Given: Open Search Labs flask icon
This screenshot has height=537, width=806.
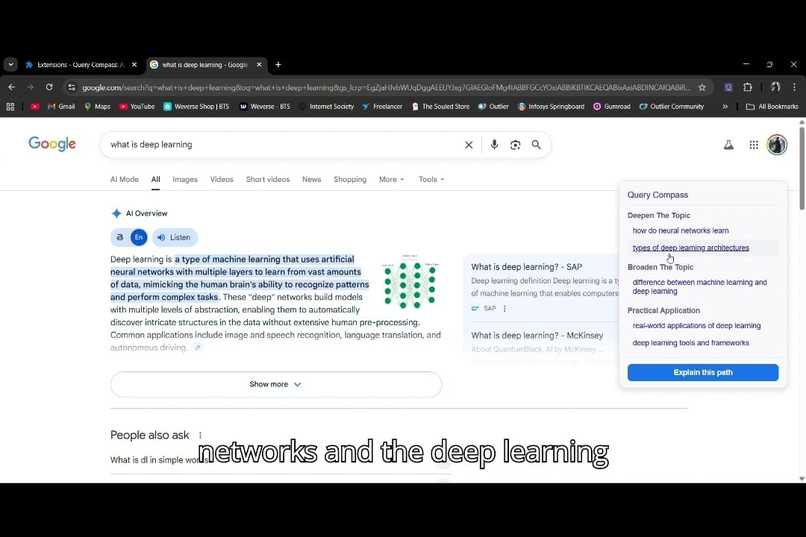Looking at the screenshot, I should pos(728,145).
